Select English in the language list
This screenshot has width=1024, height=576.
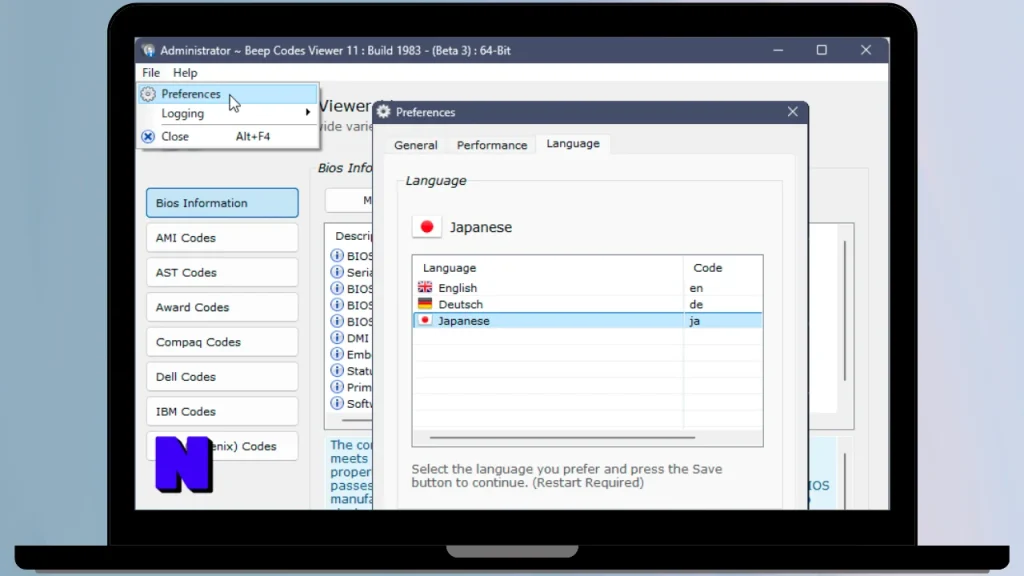coord(587,288)
